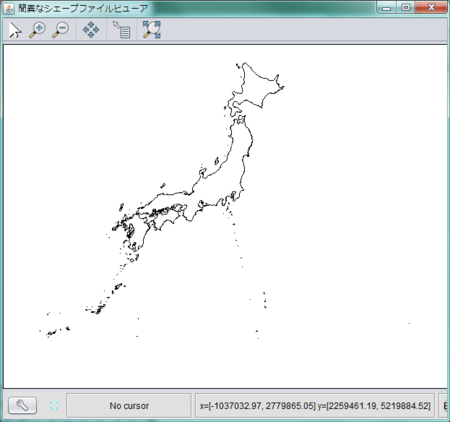Click the map bounds coordinates status

pyautogui.click(x=315, y=406)
